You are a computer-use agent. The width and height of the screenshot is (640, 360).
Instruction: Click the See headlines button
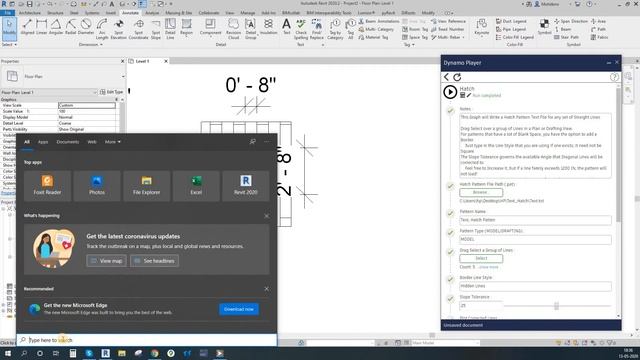coord(154,261)
